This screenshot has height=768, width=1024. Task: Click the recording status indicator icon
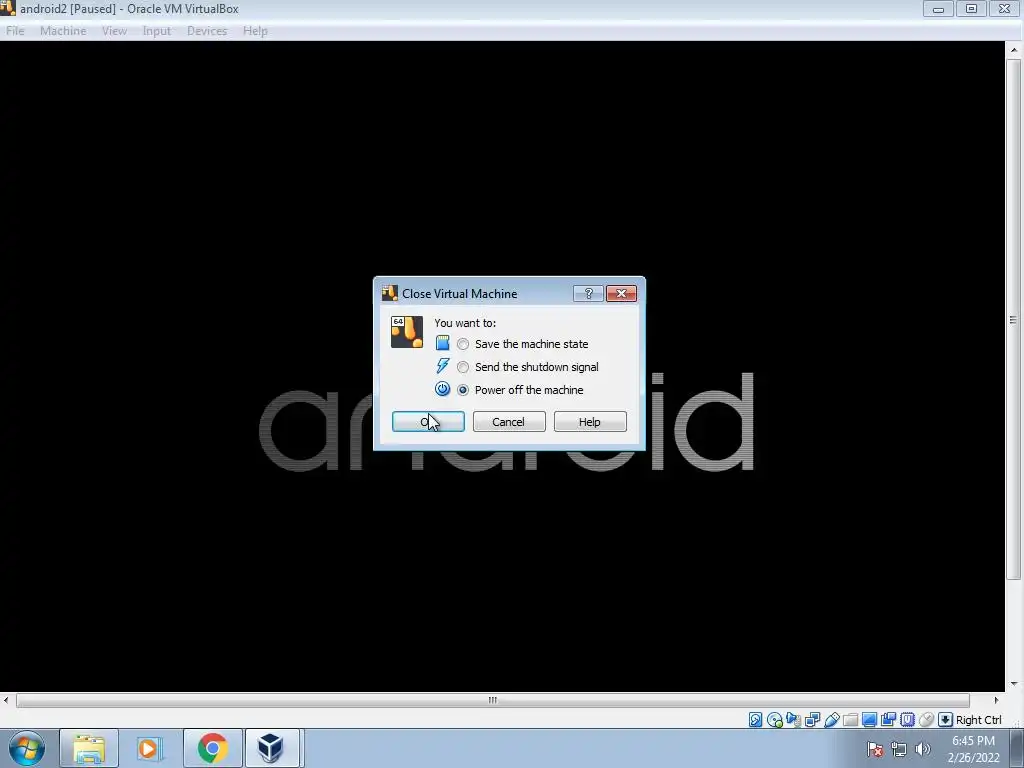click(888, 720)
